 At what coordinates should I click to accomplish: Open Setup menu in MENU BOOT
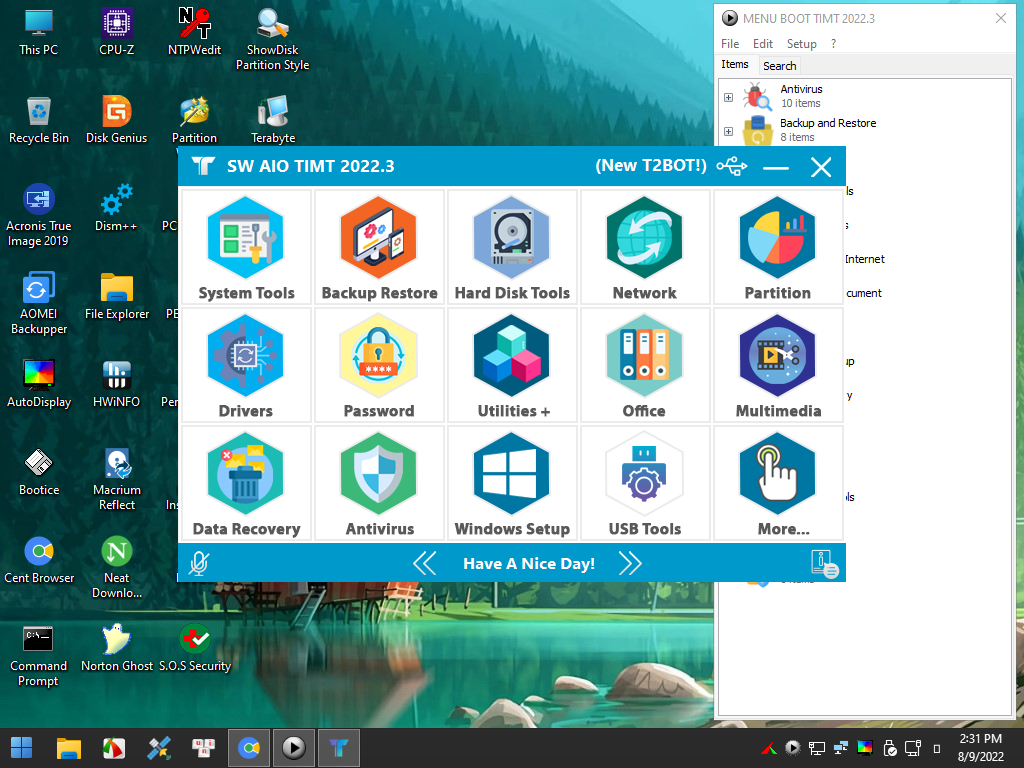(x=801, y=44)
